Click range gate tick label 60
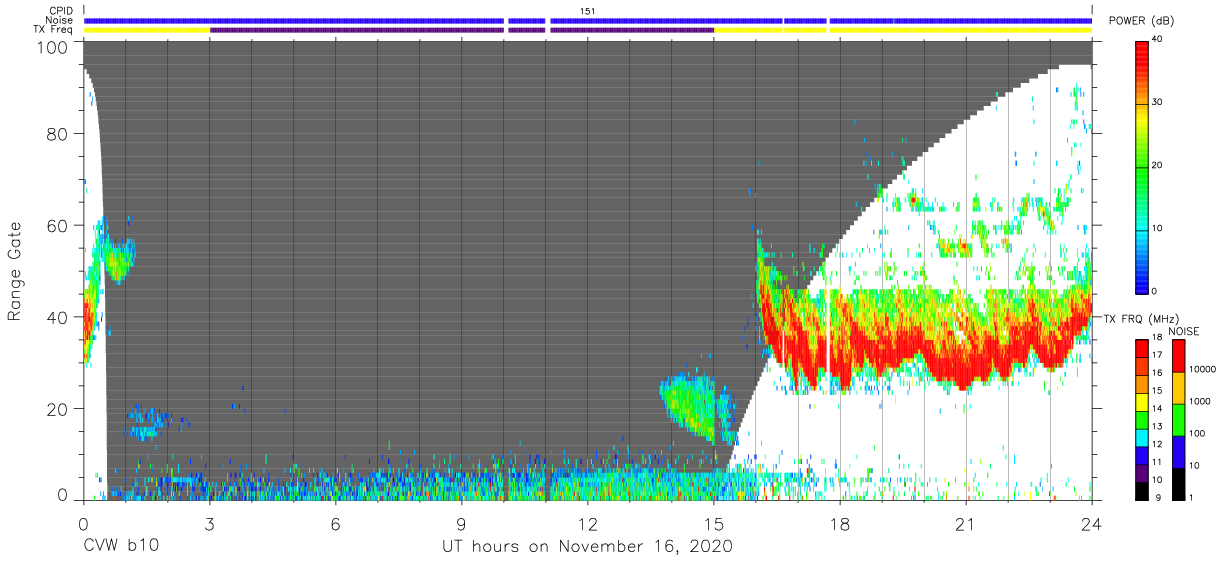Screen dimensions: 1228x567 (58, 225)
